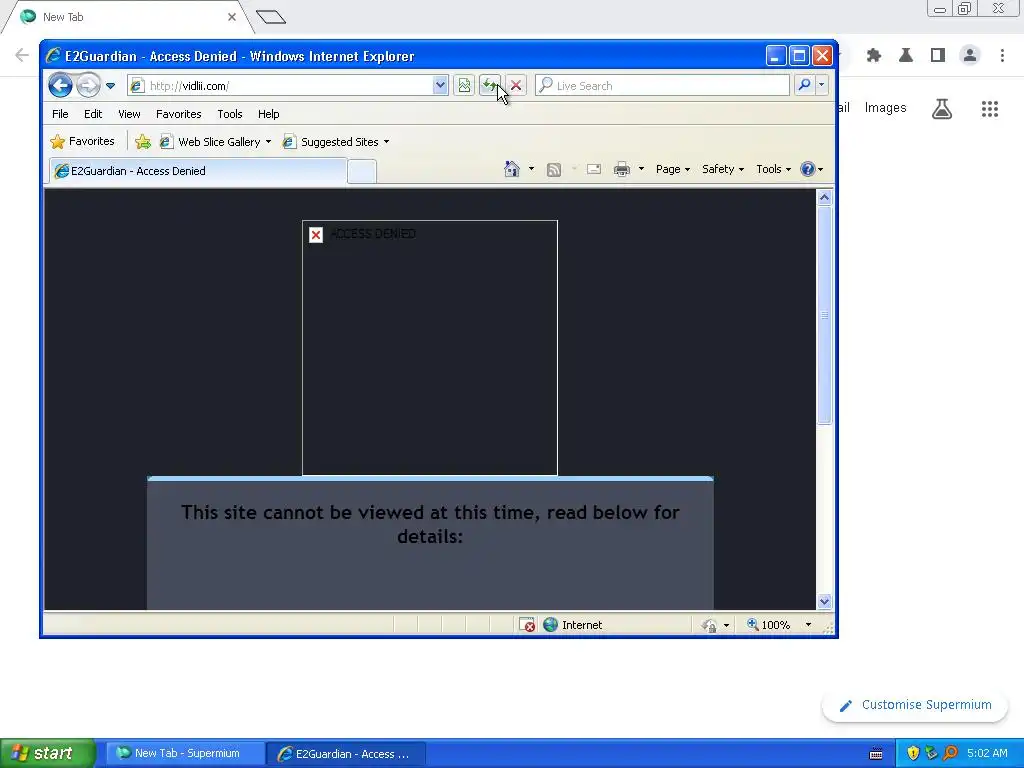Expand the Home button dropdown arrow

(531, 169)
